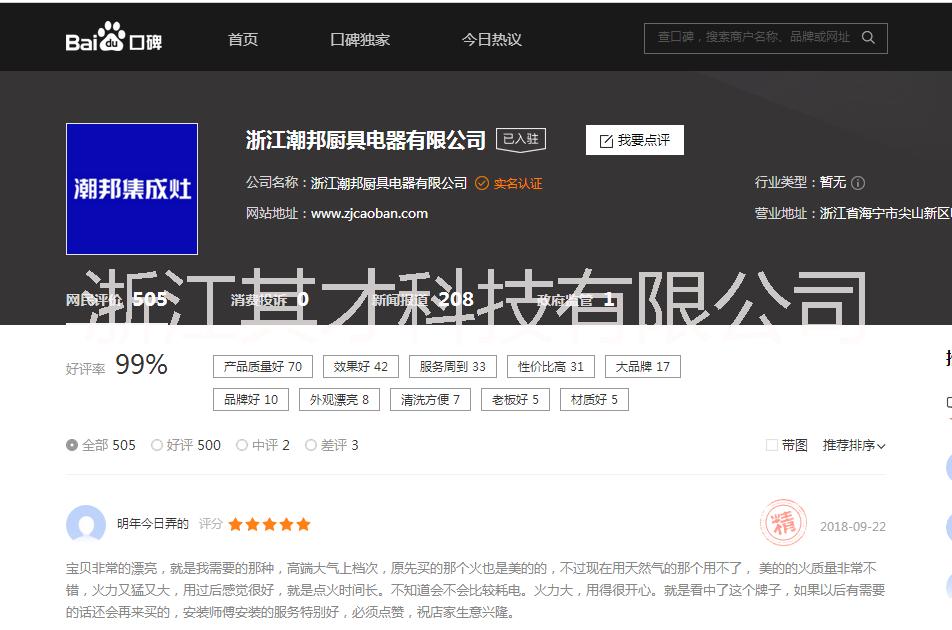Filter by tag 性价比高 31
The width and height of the screenshot is (952, 630).
[551, 367]
